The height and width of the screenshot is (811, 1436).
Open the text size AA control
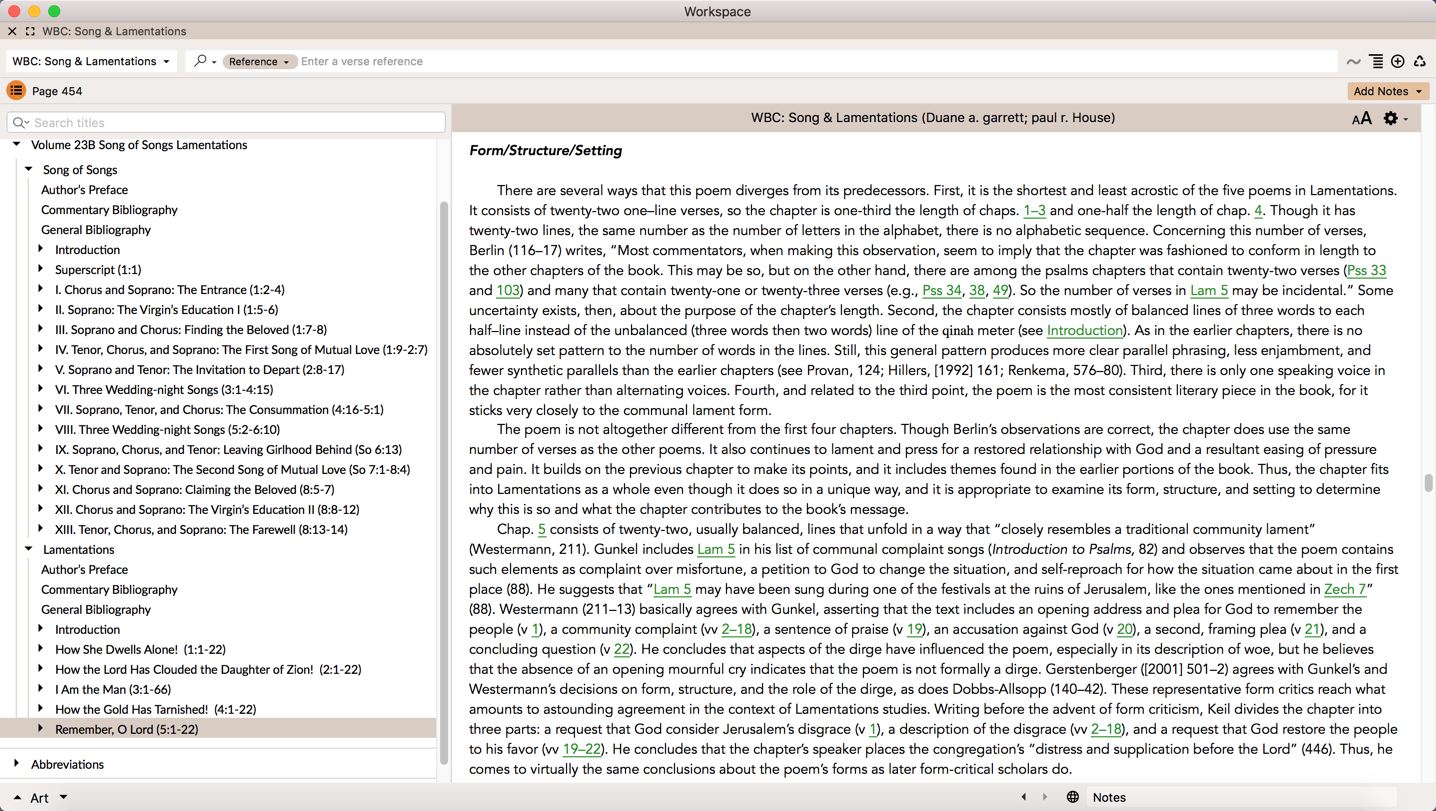pyautogui.click(x=1361, y=119)
